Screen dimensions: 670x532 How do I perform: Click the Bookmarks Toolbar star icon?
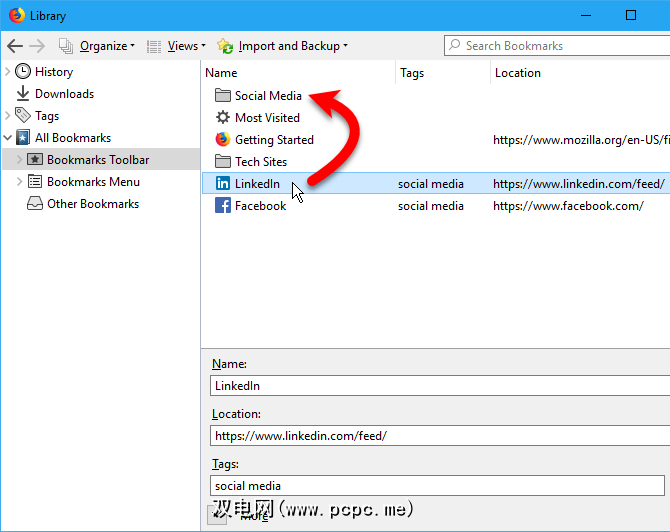click(35, 159)
